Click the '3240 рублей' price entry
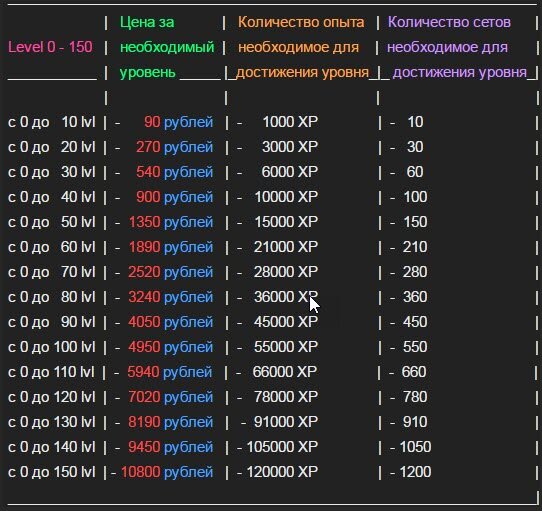This screenshot has width=542, height=511. point(171,297)
